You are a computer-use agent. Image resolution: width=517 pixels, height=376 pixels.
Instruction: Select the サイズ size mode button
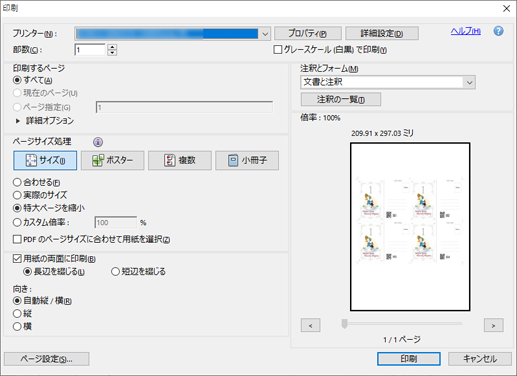45,160
